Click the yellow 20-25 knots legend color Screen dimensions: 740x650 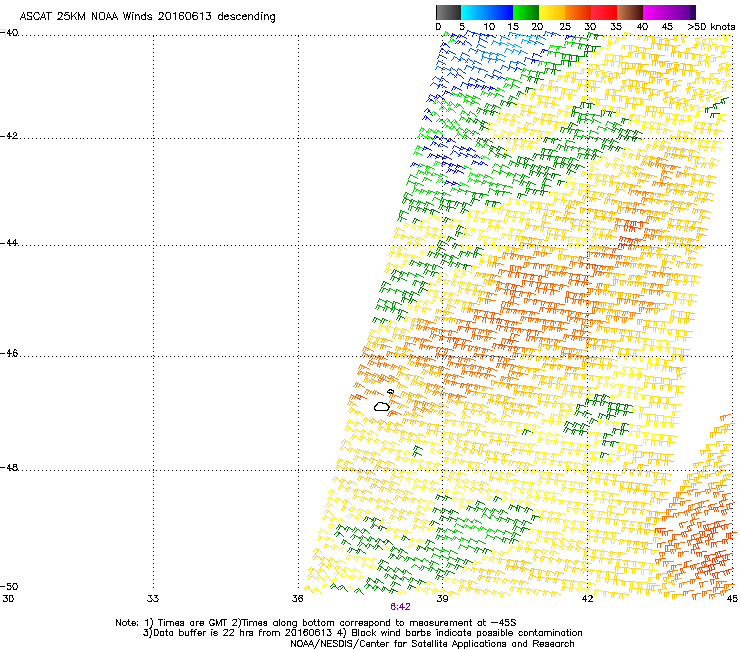pos(552,12)
